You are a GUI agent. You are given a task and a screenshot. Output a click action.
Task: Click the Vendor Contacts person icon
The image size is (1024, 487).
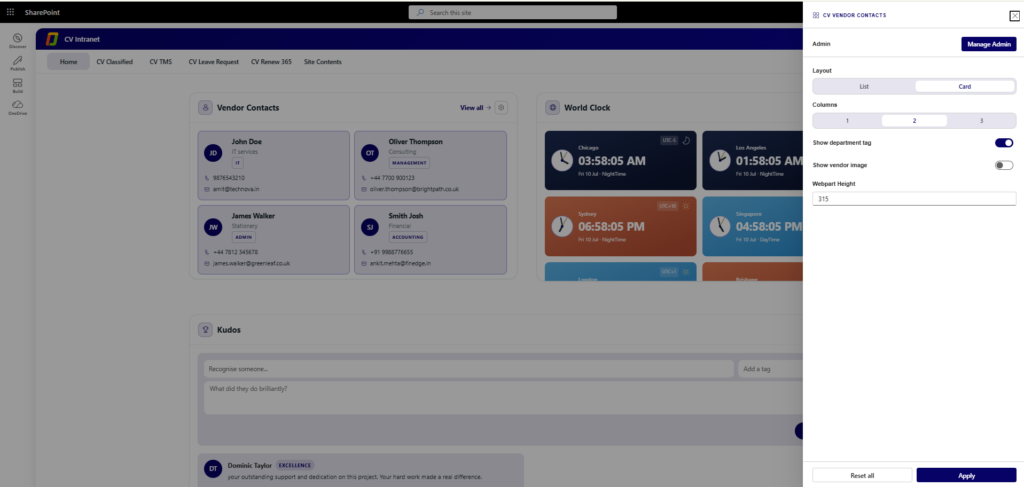(205, 107)
